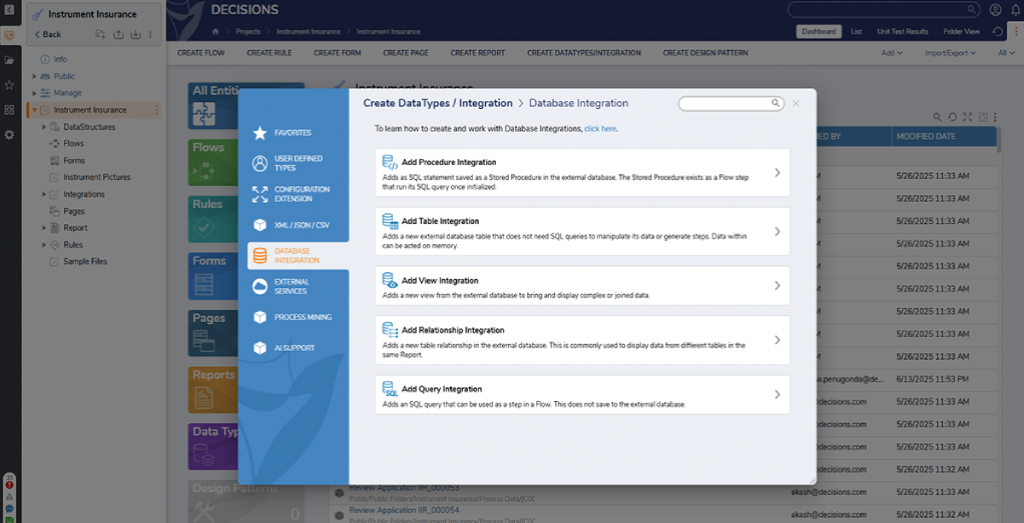Click the top global search field
The height and width of the screenshot is (523, 1024).
(x=884, y=10)
